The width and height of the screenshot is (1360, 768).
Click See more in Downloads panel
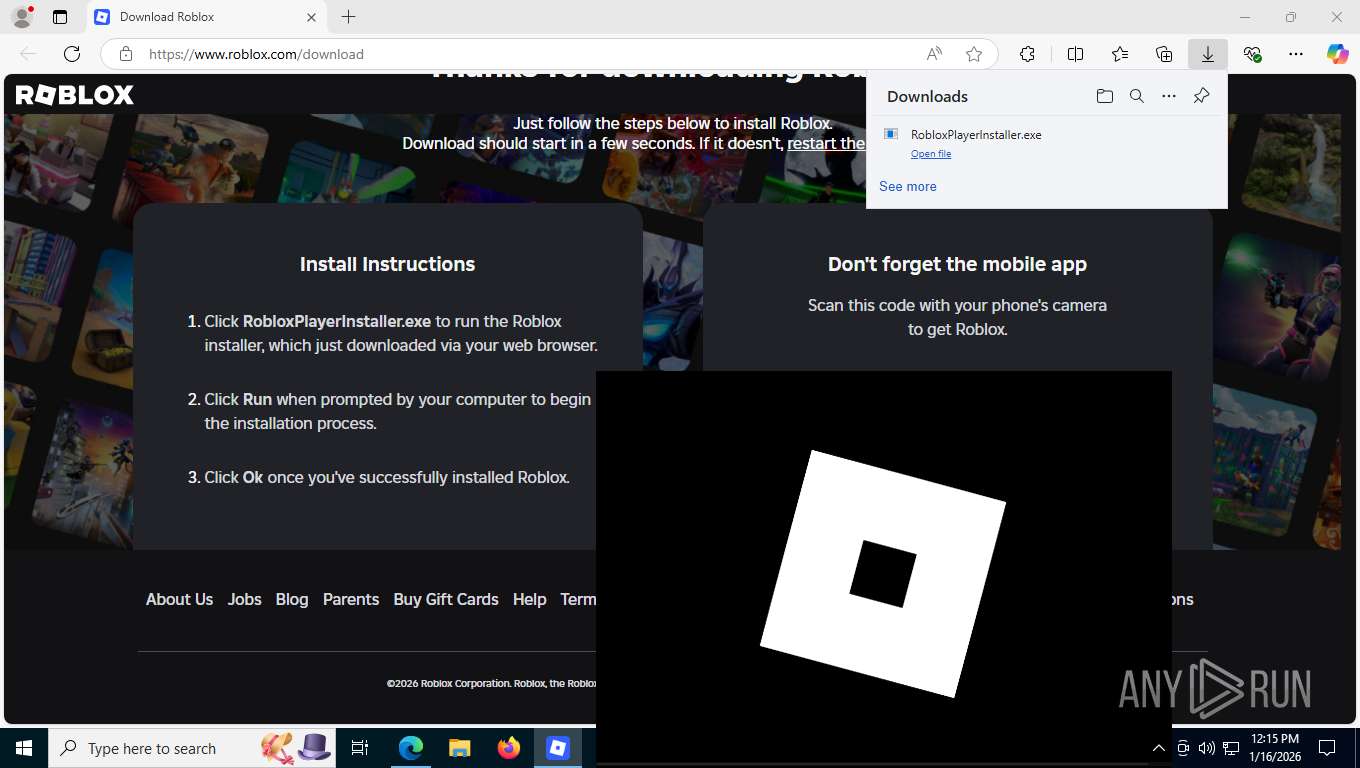(x=908, y=186)
